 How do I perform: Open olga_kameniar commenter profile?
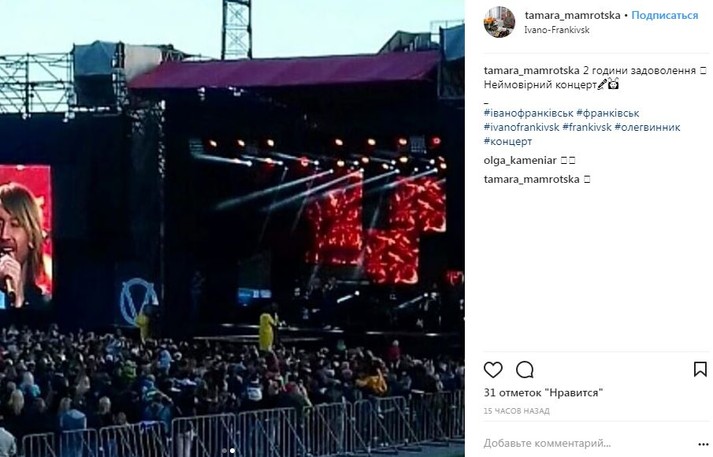click(x=520, y=161)
